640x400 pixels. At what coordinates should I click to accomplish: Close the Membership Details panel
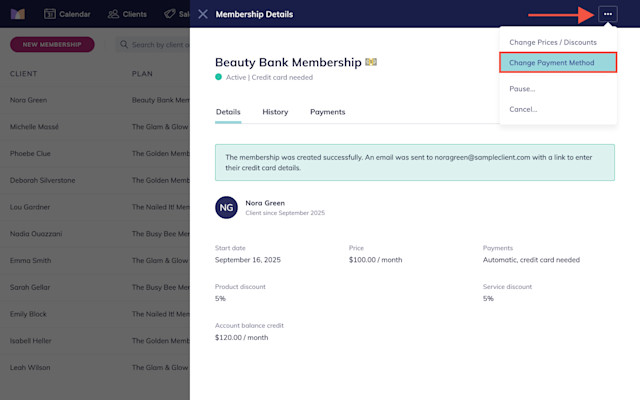tap(202, 14)
